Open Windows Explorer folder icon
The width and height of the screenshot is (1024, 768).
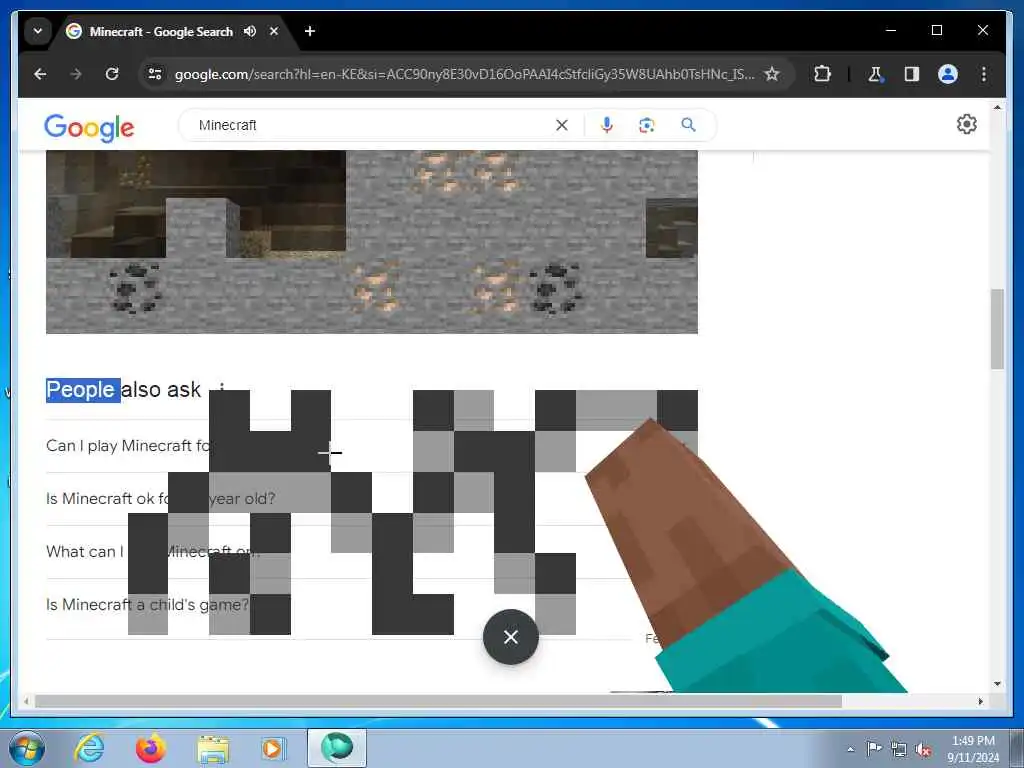tap(213, 749)
